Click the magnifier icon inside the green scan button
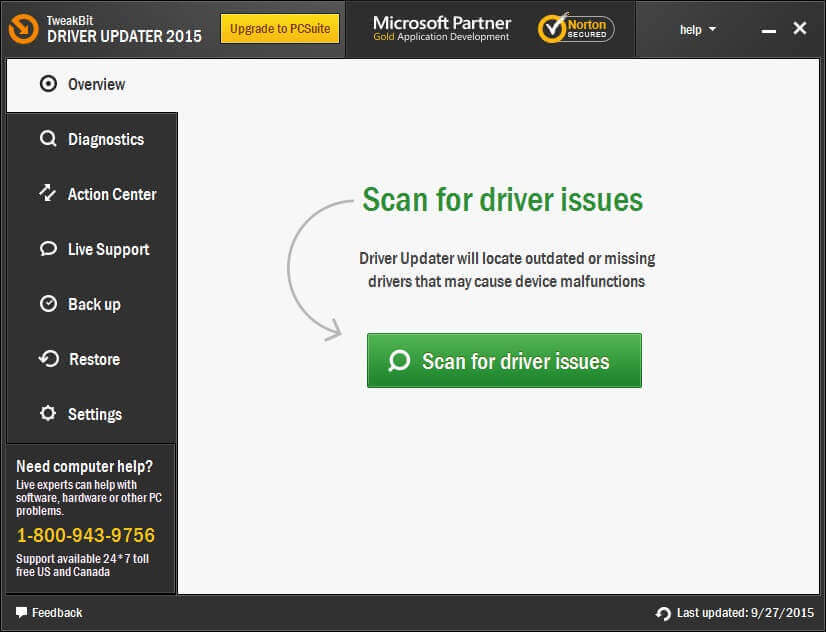The image size is (826, 632). [398, 359]
